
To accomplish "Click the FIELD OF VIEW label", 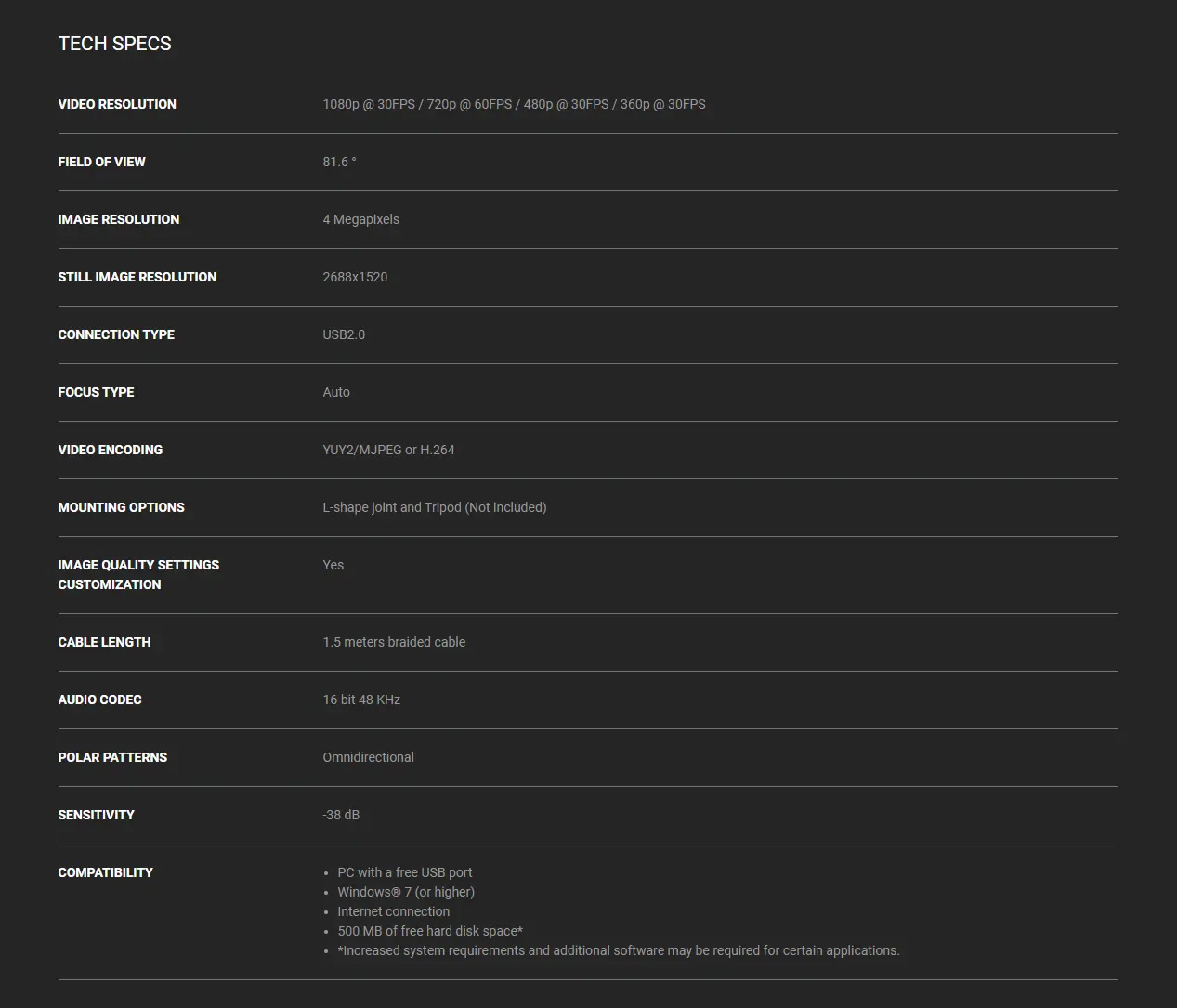I will 101,162.
